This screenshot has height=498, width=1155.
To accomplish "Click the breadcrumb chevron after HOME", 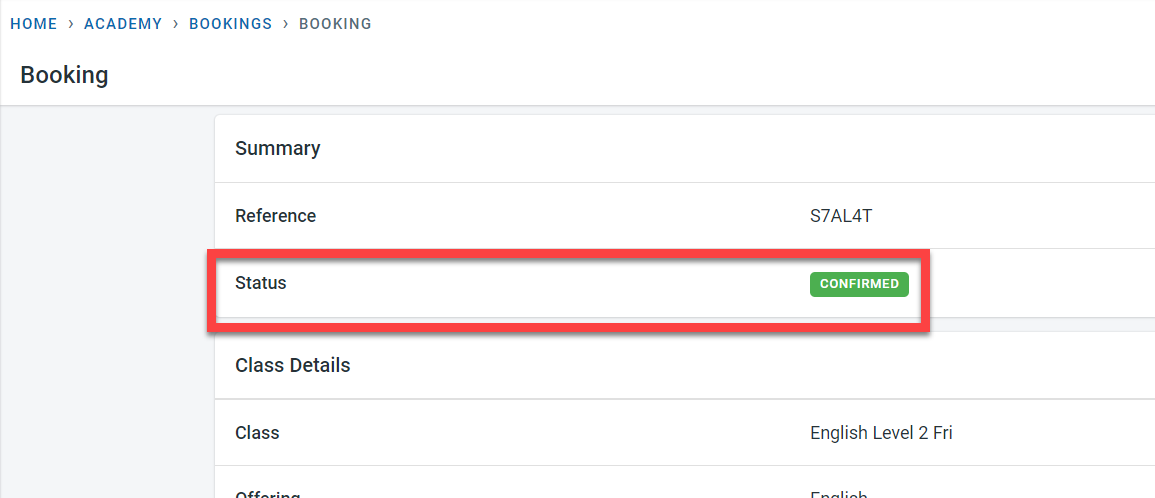I will (71, 24).
